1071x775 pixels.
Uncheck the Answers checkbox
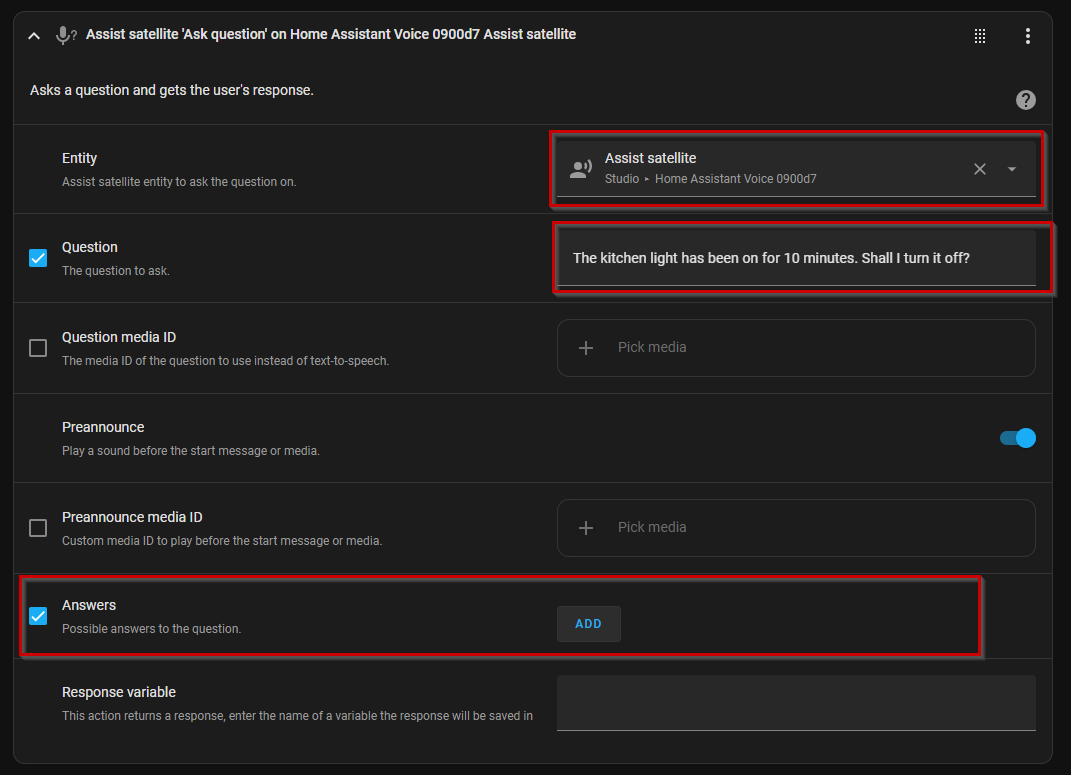[38, 616]
